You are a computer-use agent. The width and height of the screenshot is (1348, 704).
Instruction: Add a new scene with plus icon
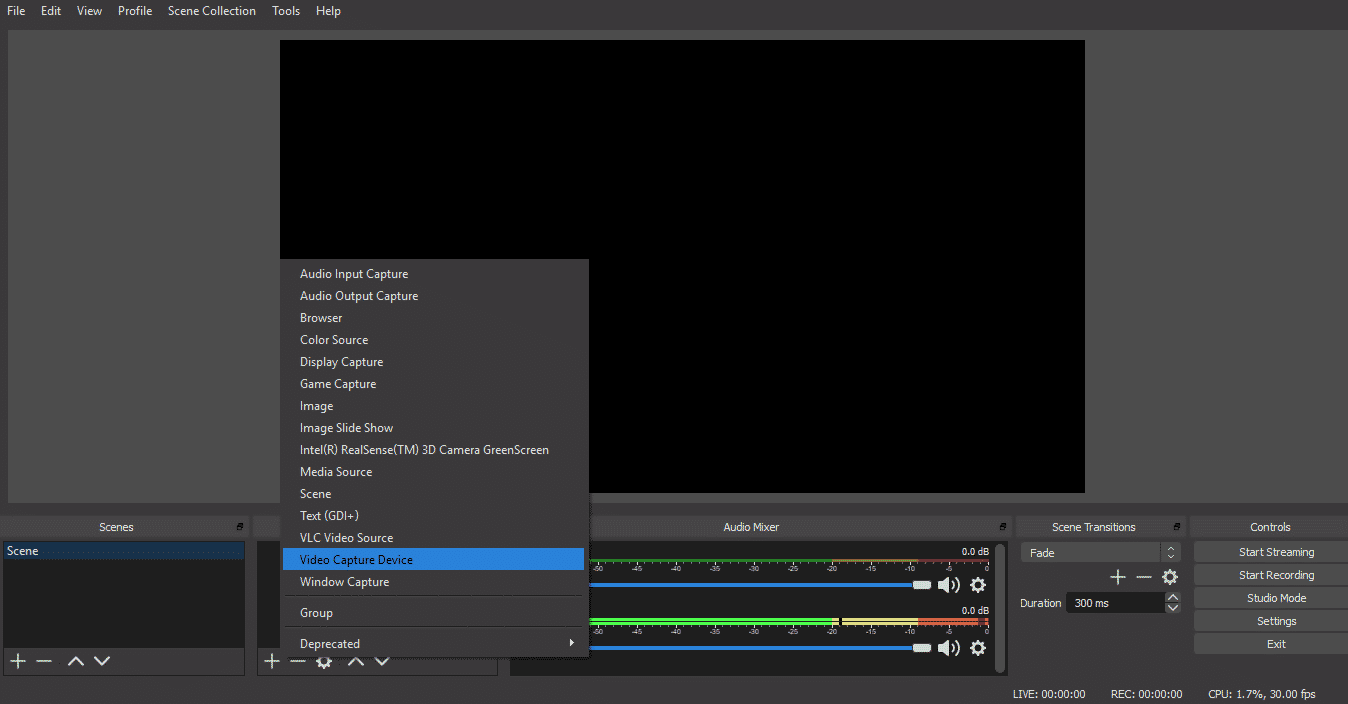(x=17, y=661)
